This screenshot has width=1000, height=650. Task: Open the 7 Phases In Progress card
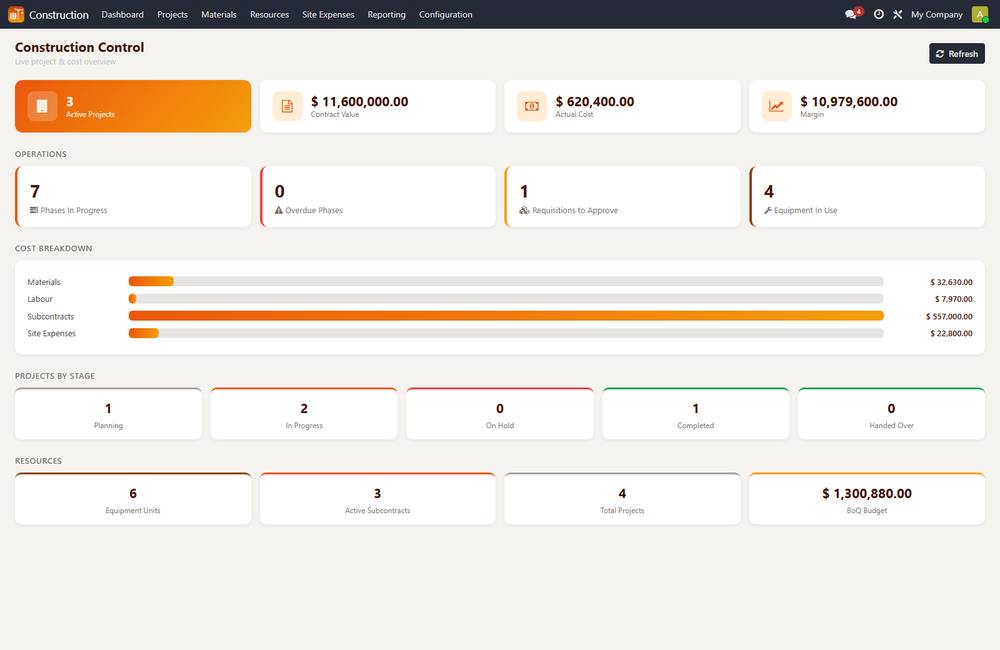[133, 196]
